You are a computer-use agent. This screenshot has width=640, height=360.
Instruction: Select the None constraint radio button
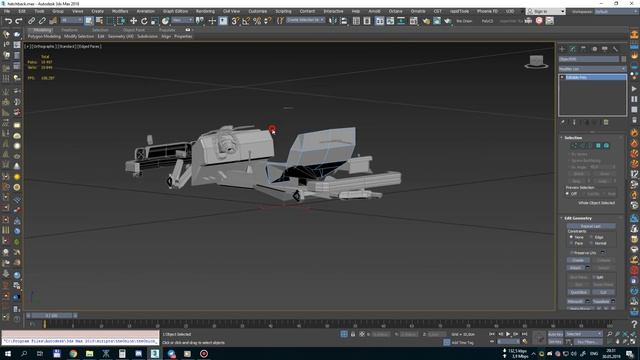[x=571, y=237]
